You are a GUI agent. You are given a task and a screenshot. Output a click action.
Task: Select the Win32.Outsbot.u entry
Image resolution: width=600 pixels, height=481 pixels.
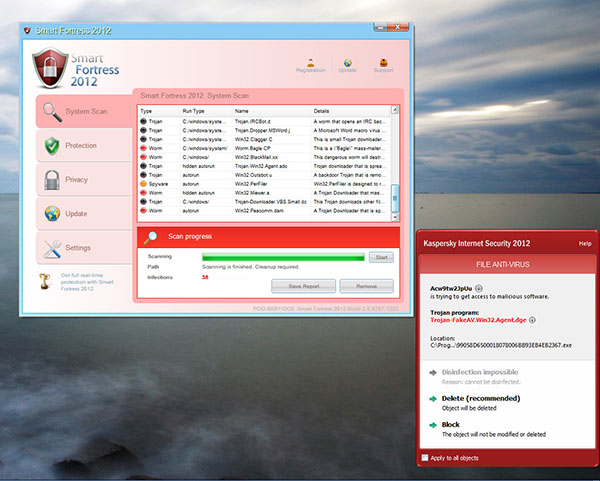(264, 175)
